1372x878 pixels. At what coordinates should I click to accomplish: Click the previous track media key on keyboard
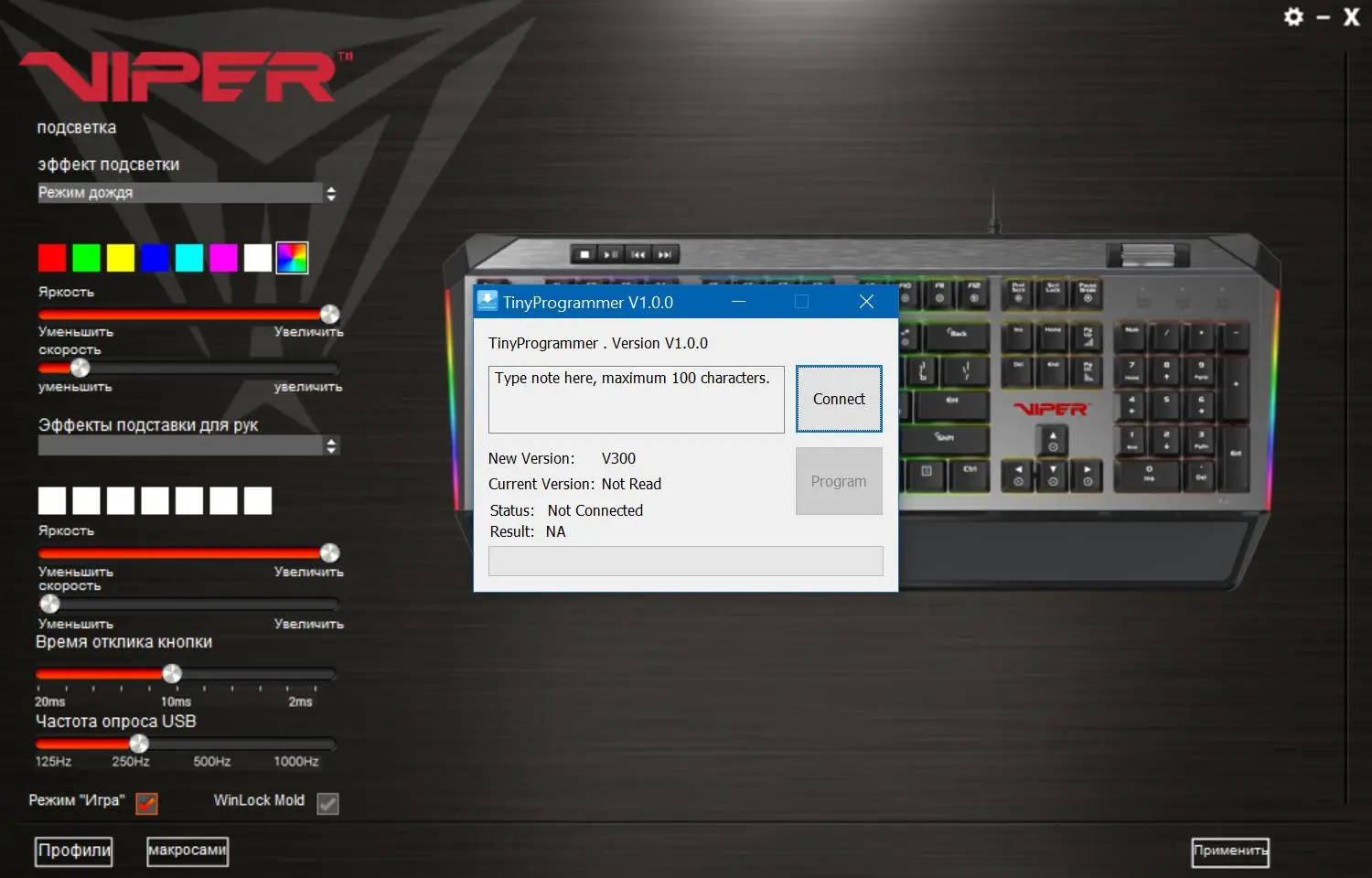pos(638,254)
